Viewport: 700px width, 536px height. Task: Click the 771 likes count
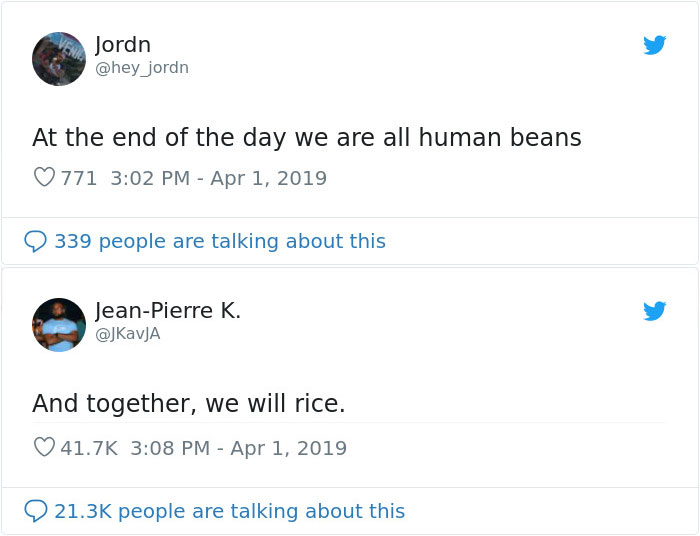[x=79, y=178]
